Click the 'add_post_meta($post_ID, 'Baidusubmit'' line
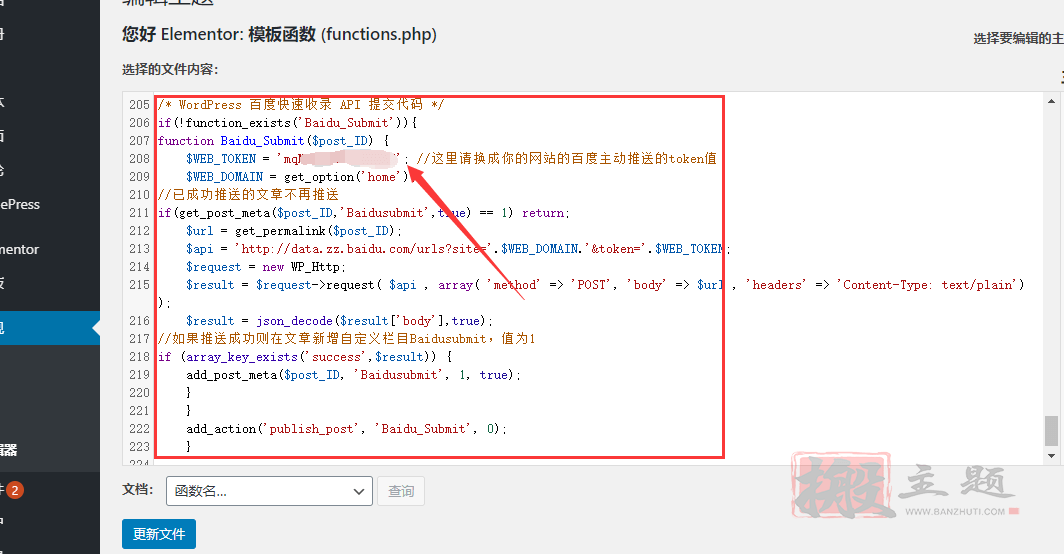 [353, 375]
